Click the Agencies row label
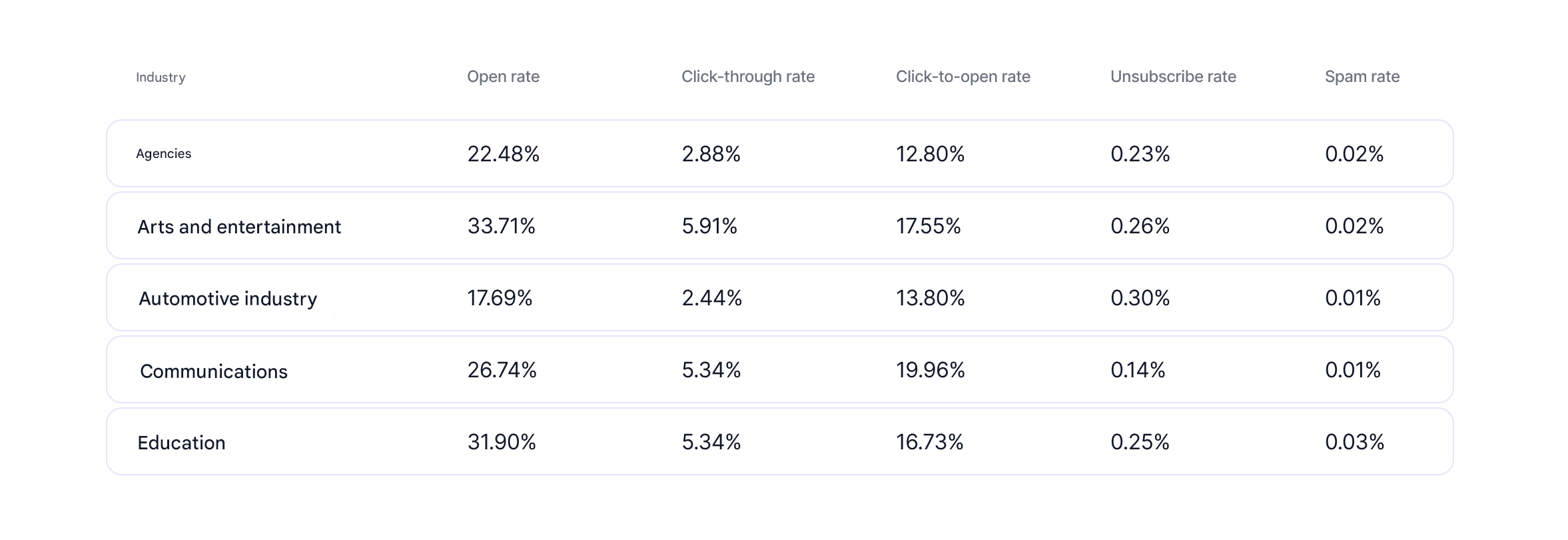 pos(164,154)
